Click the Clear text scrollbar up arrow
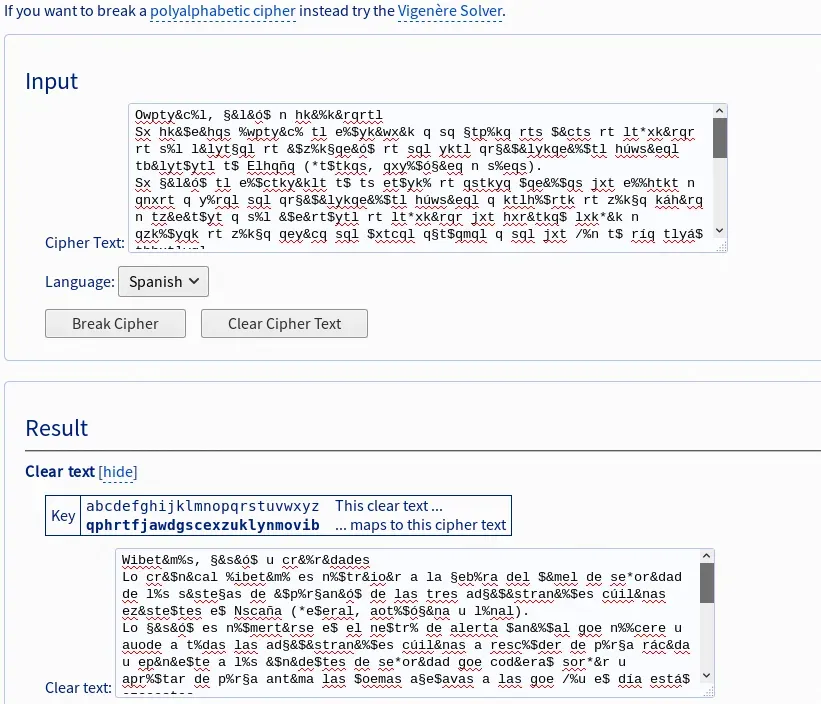This screenshot has height=704, width=821. 708,555
